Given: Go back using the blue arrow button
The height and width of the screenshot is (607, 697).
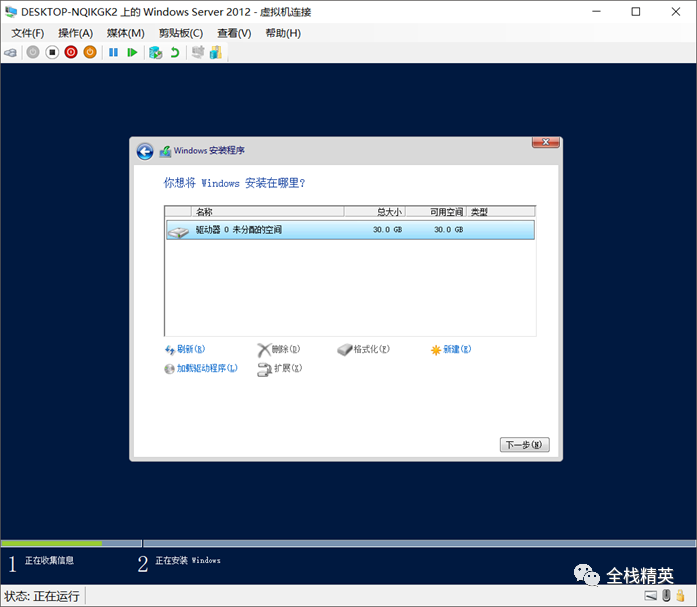Looking at the screenshot, I should (145, 152).
